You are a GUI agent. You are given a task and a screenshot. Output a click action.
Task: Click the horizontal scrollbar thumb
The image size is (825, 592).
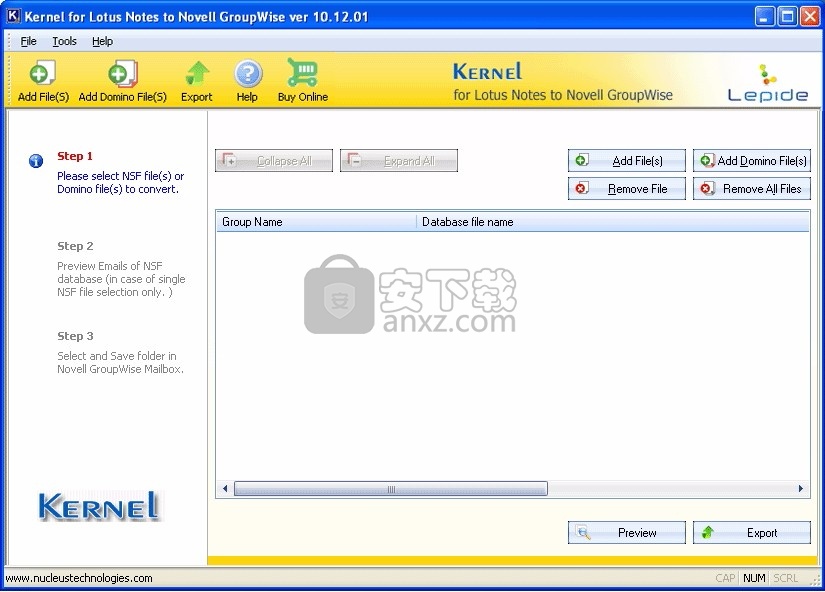pos(391,488)
